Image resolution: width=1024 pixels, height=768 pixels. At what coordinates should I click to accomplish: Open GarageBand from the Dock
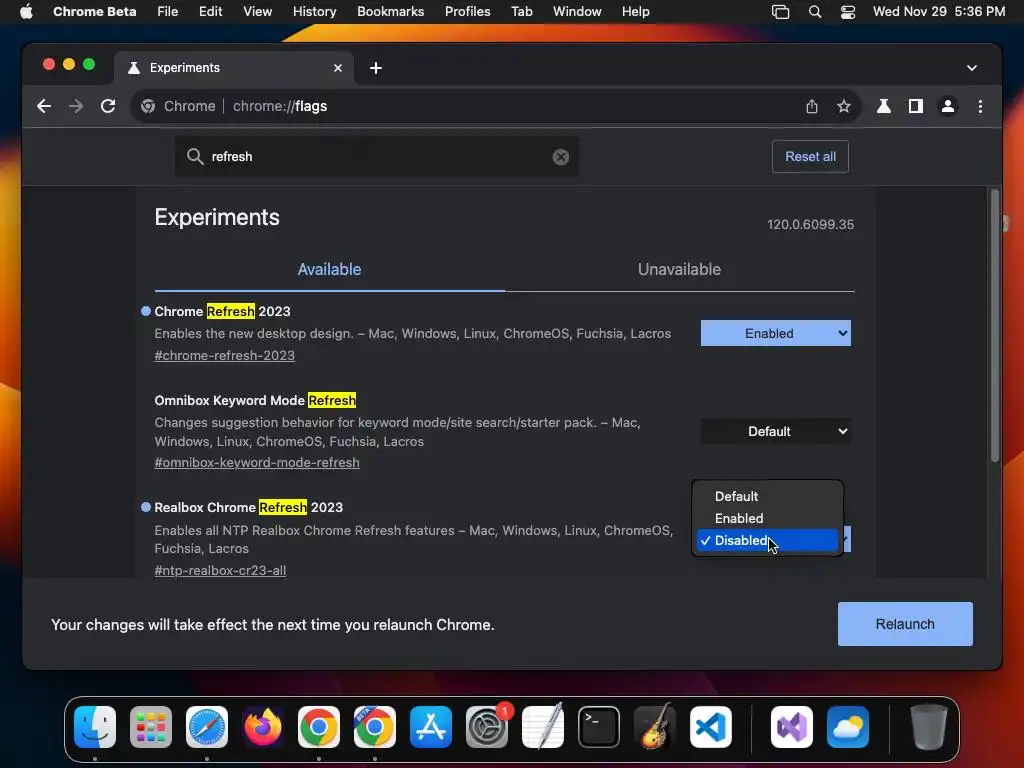[655, 727]
